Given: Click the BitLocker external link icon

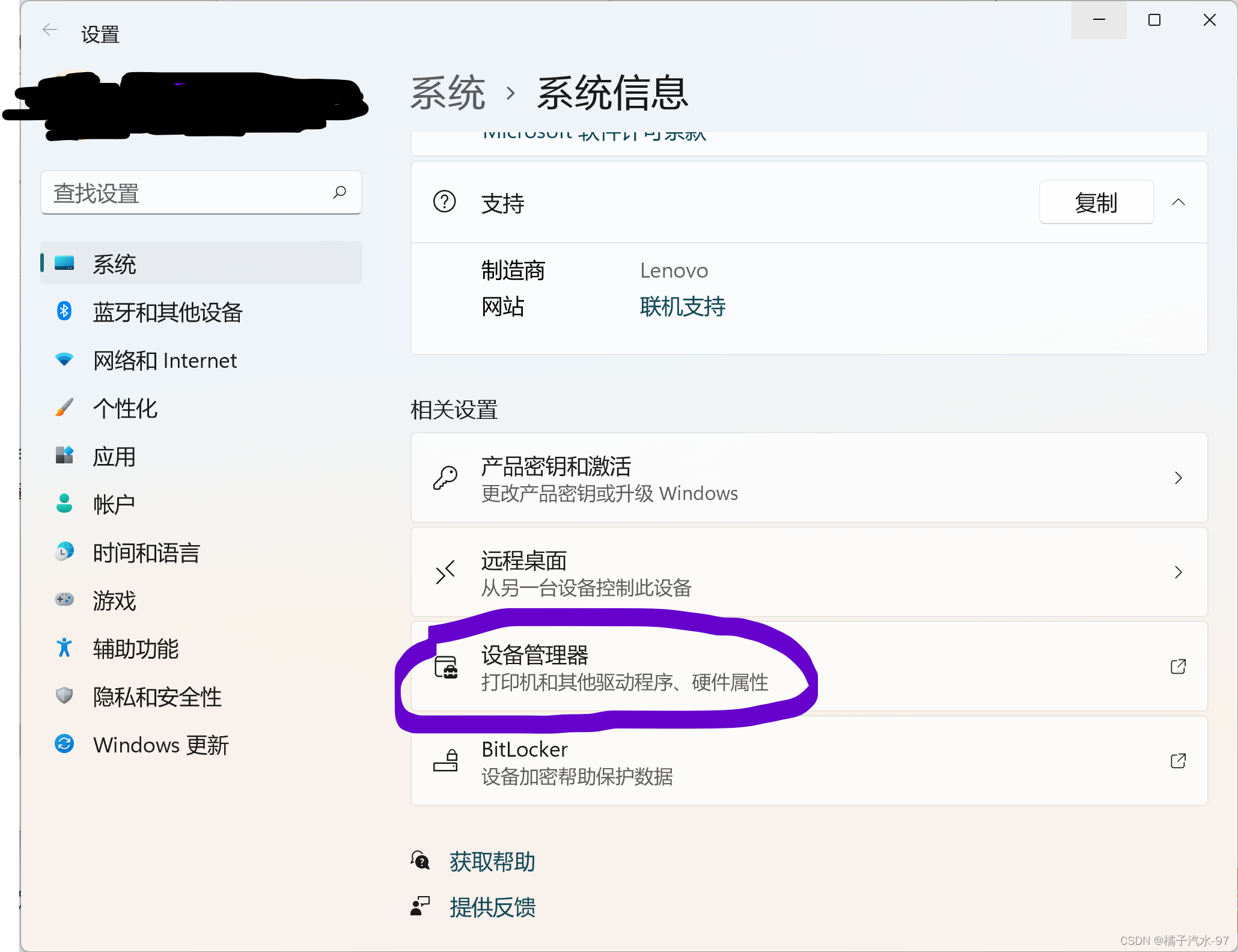Looking at the screenshot, I should 1178,761.
